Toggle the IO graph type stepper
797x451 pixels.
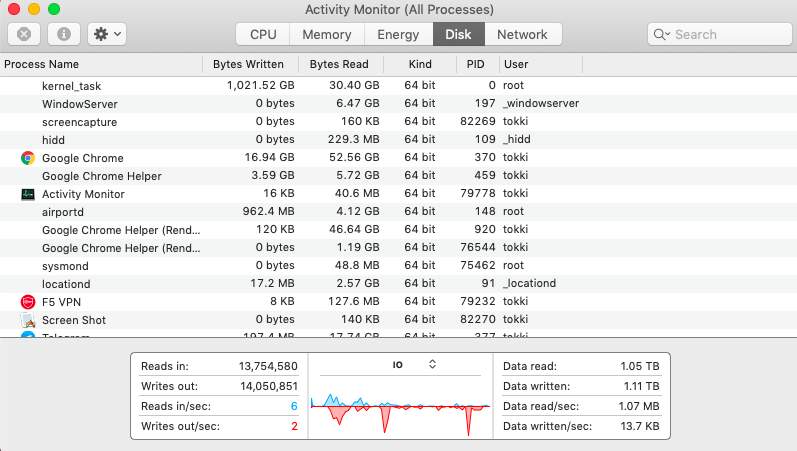pos(432,364)
